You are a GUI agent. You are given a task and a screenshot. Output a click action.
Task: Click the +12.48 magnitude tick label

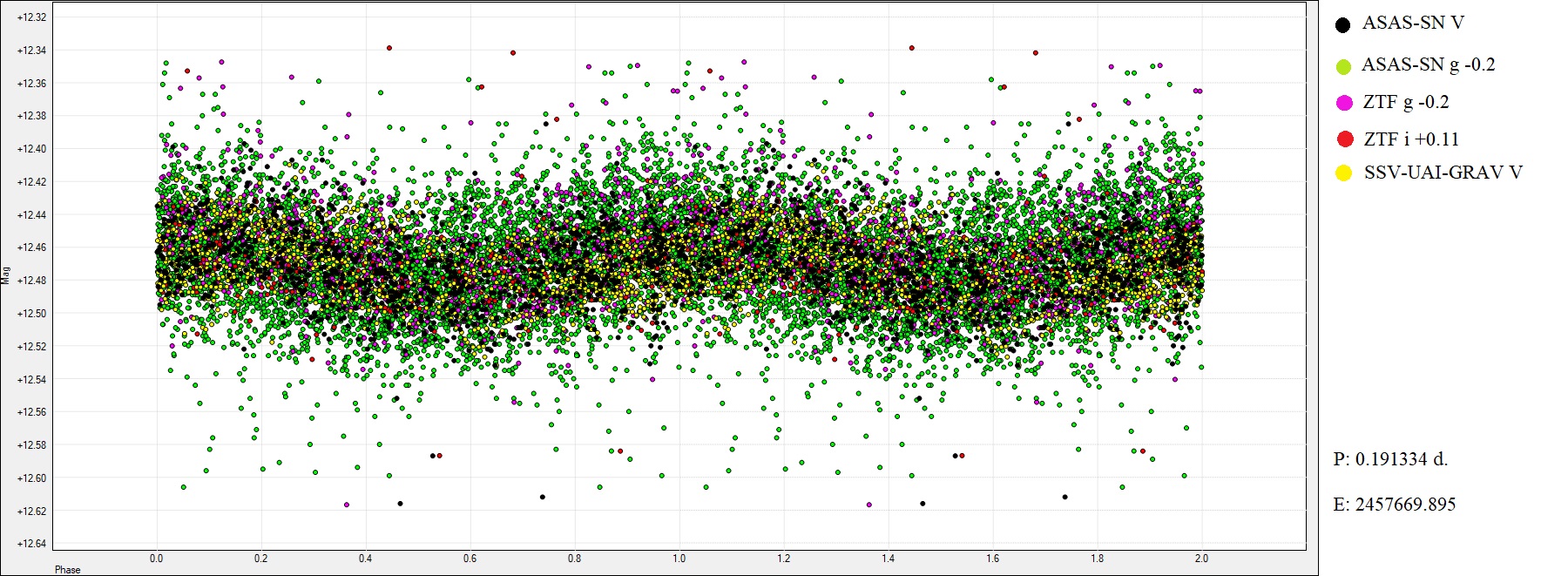tap(31, 281)
